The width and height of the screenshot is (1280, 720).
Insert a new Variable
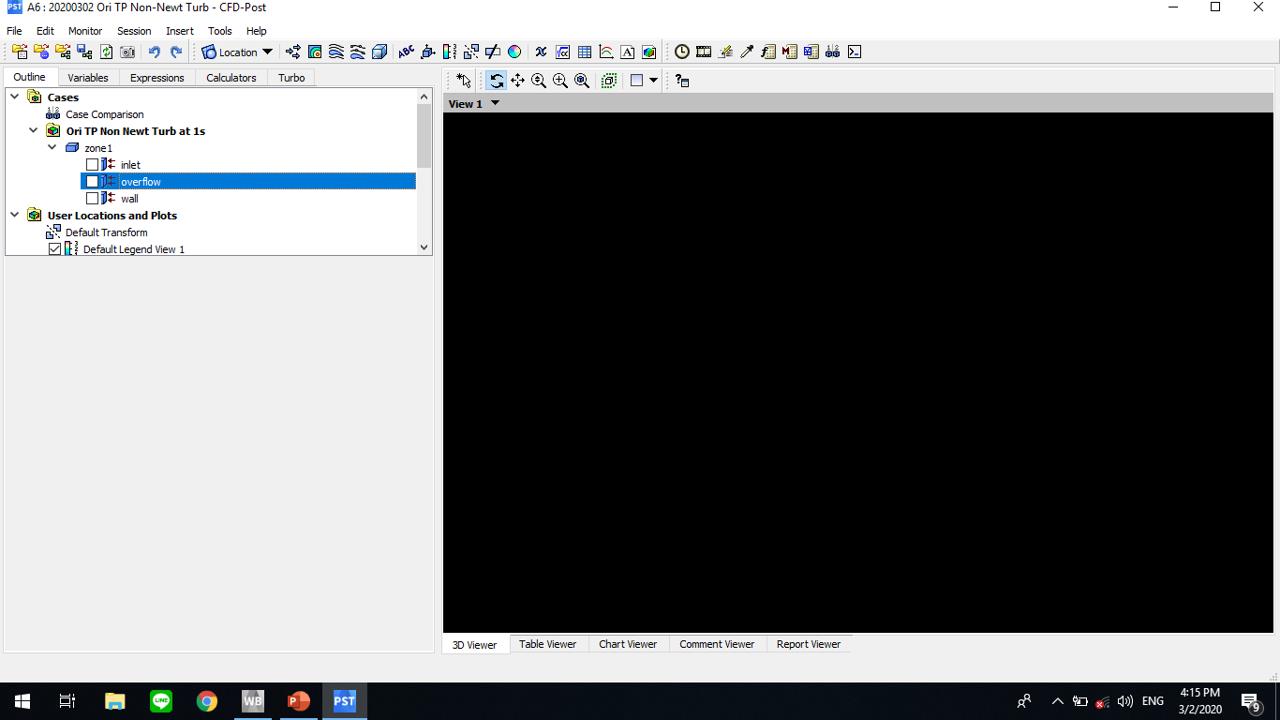541,52
